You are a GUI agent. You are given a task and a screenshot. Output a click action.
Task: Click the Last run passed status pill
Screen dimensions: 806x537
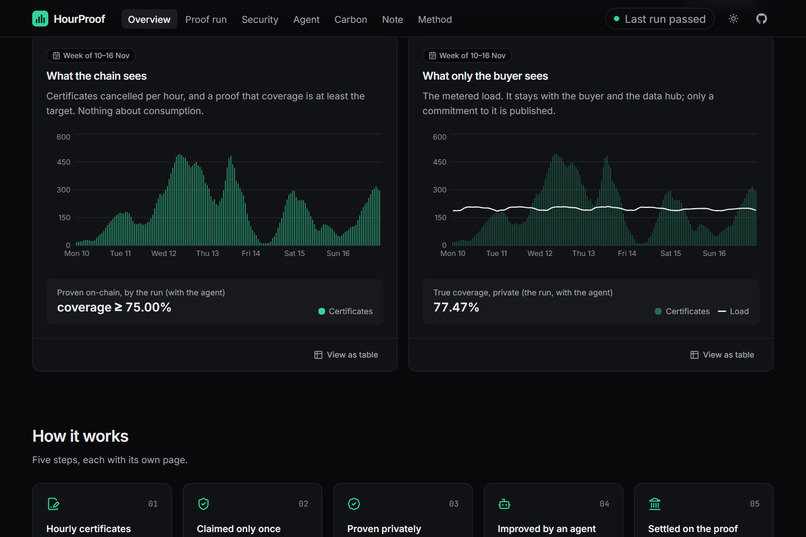point(660,19)
